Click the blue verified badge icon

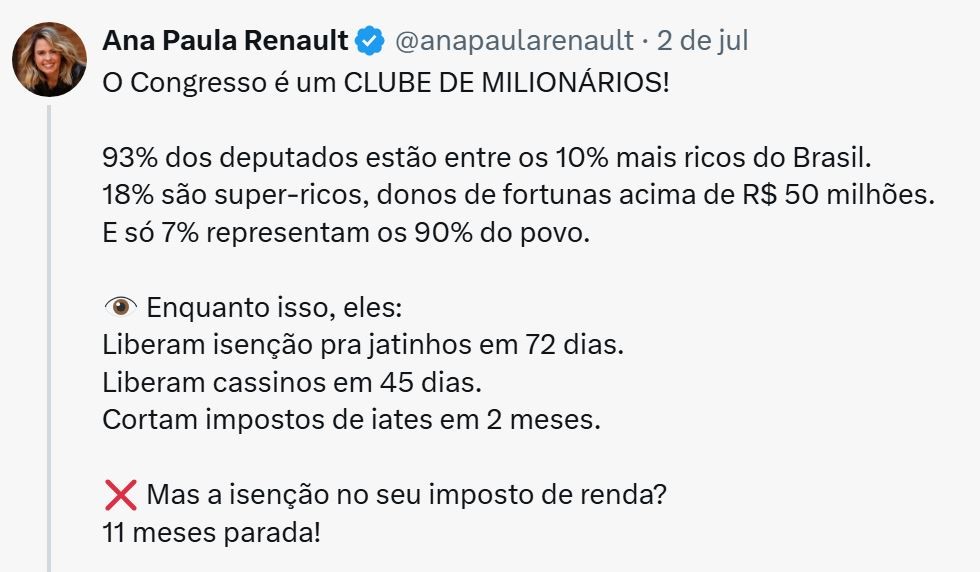(371, 41)
